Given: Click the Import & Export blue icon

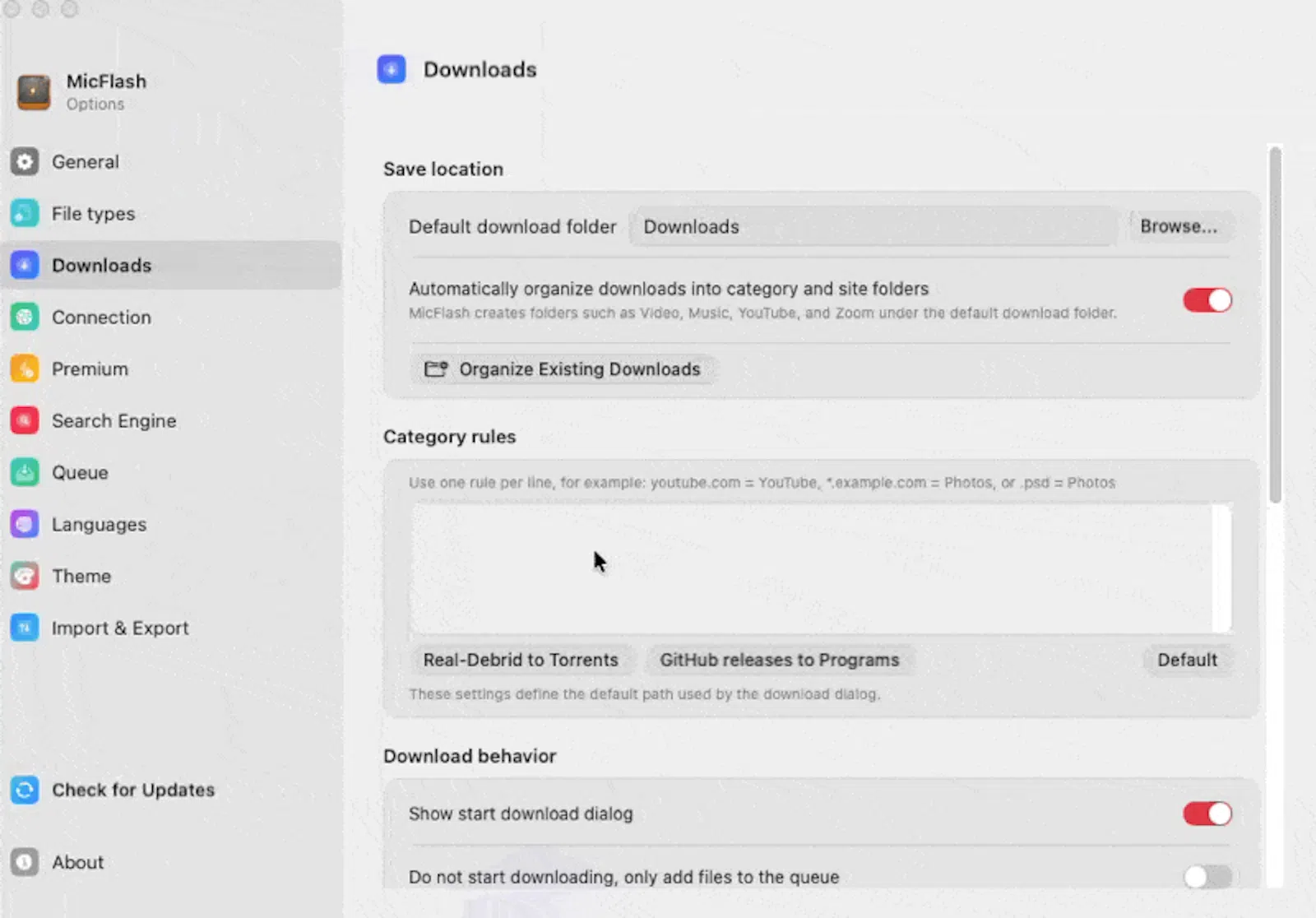Looking at the screenshot, I should [25, 628].
